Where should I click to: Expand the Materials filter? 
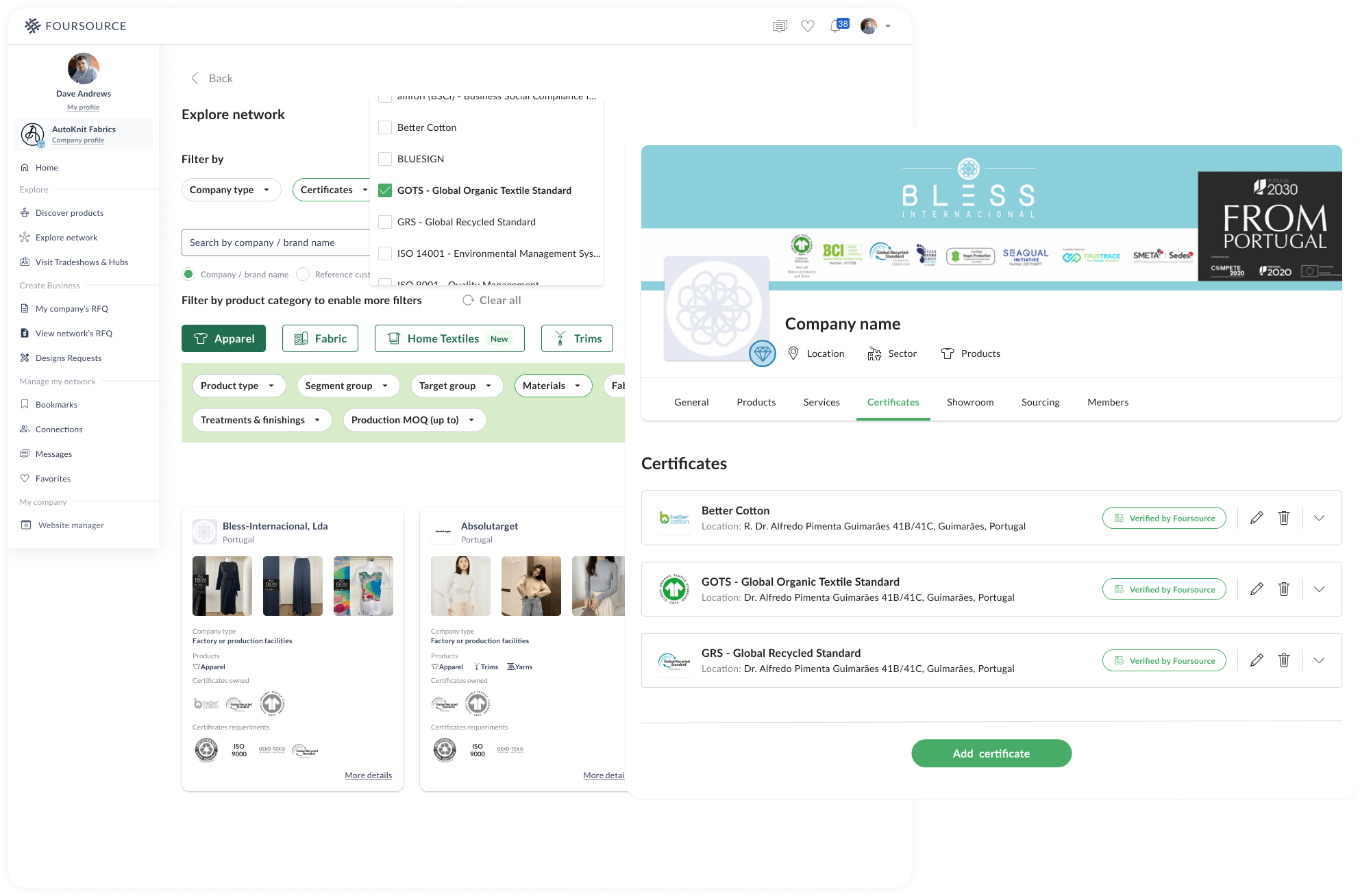552,386
